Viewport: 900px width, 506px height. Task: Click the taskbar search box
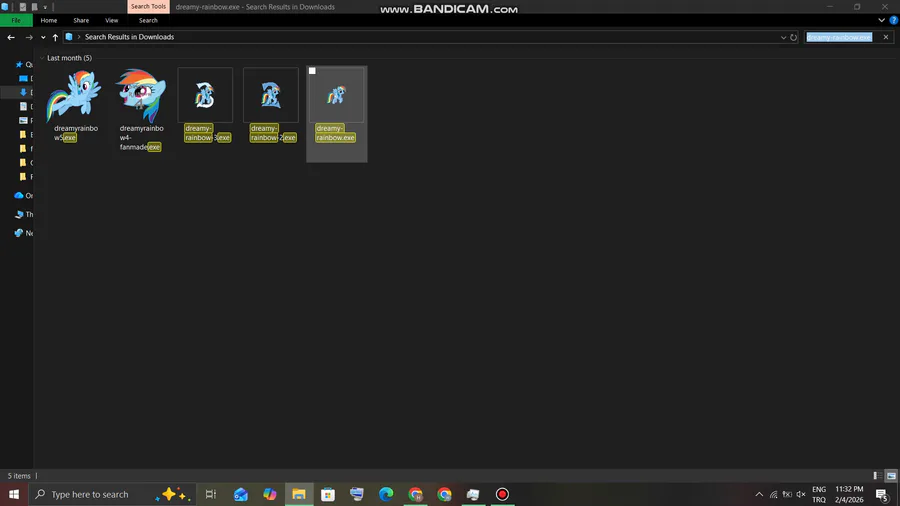pos(112,494)
